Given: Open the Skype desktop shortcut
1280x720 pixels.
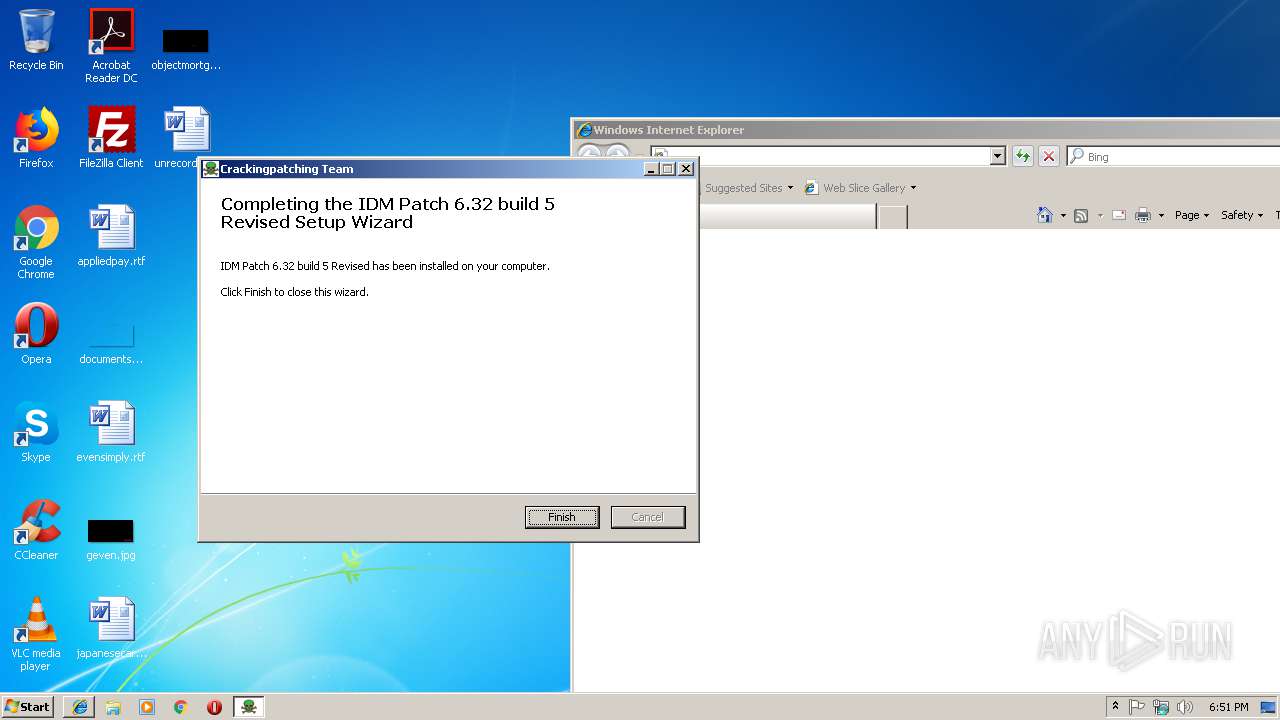Looking at the screenshot, I should coord(36,432).
